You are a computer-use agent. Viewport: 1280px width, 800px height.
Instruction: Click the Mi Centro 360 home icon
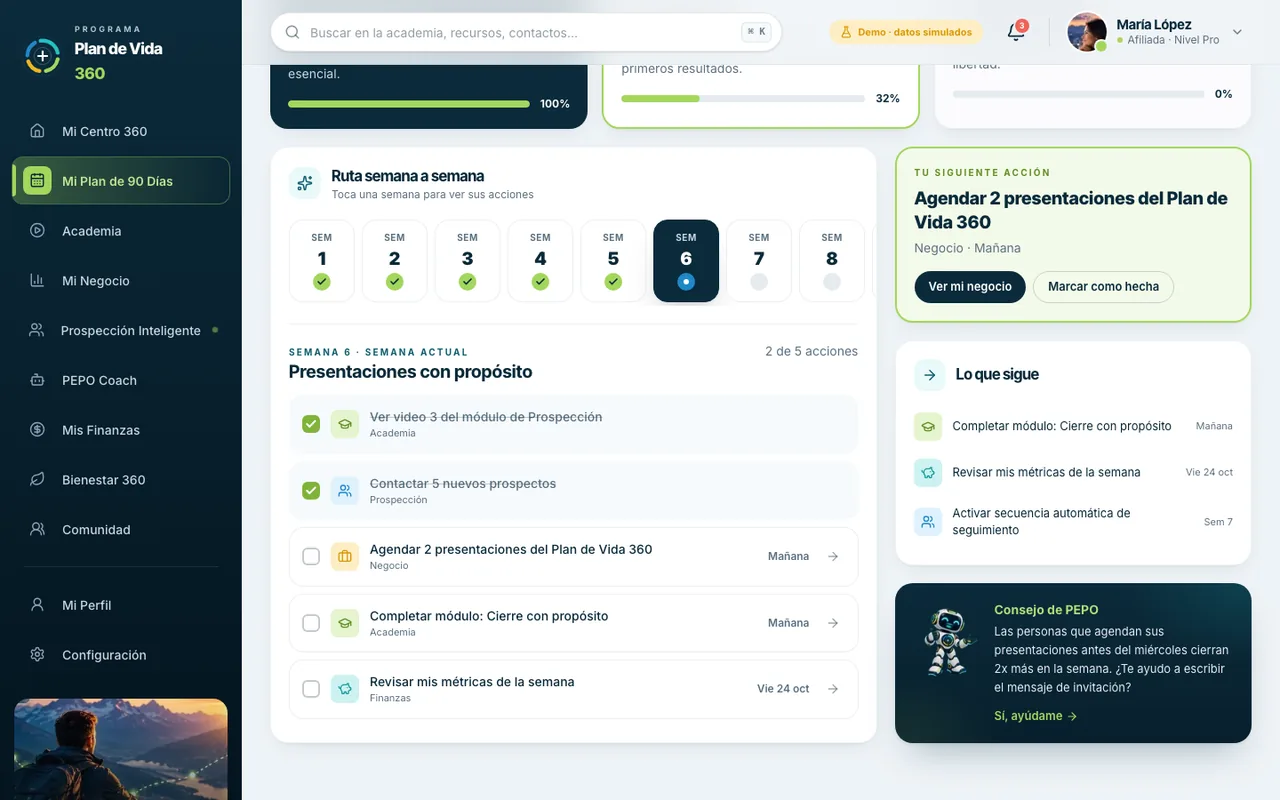pyautogui.click(x=37, y=131)
